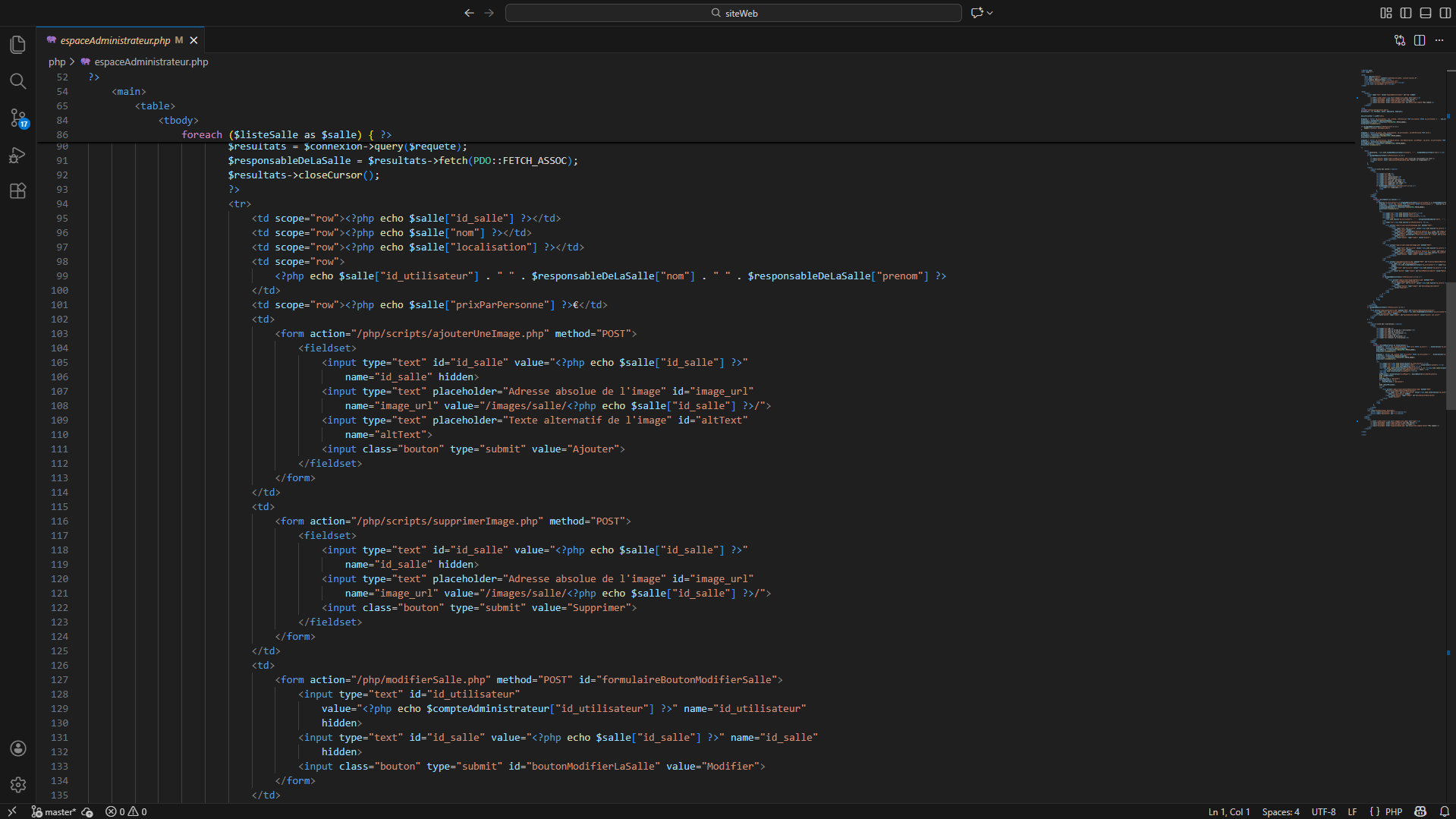The height and width of the screenshot is (819, 1456).
Task: Click line number 103
Action: pos(59,333)
